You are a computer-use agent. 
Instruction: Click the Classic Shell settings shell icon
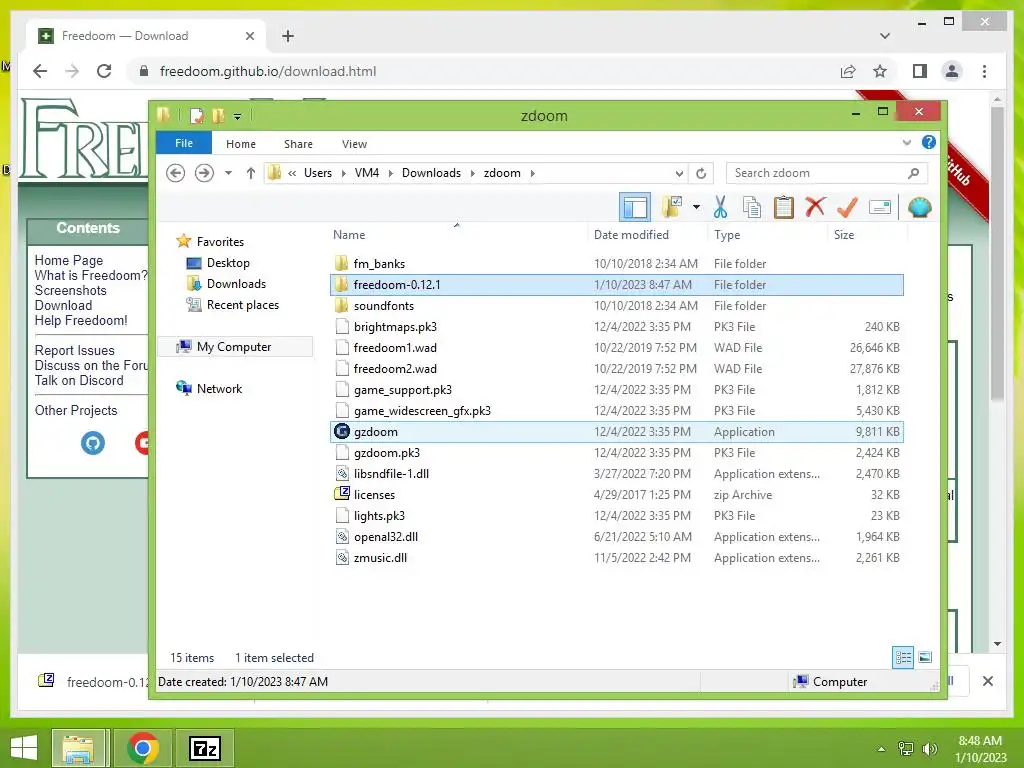click(x=920, y=208)
